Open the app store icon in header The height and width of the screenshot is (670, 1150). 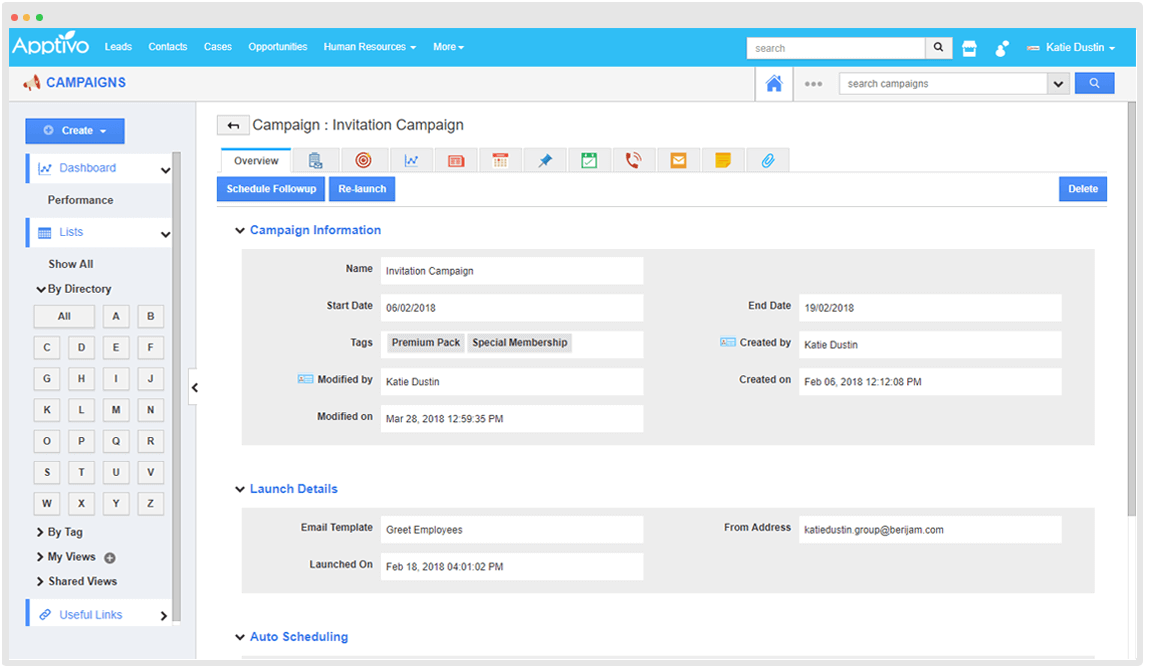[x=969, y=48]
